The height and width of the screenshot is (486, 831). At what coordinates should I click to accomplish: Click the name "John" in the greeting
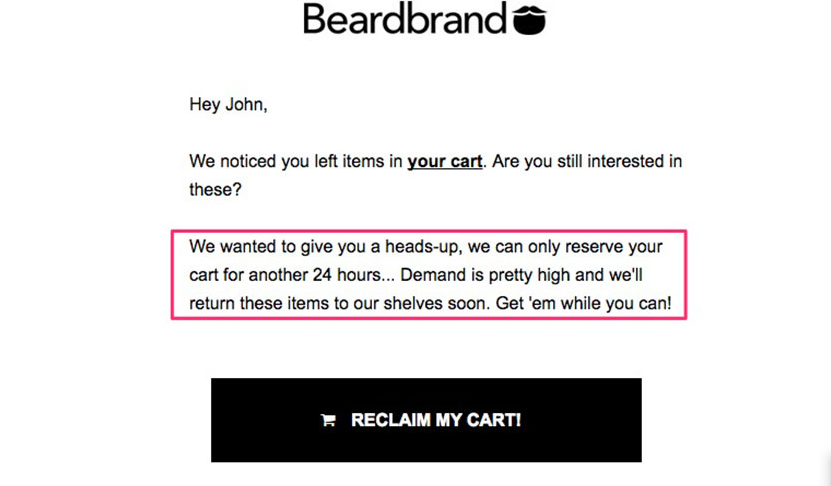tap(244, 104)
